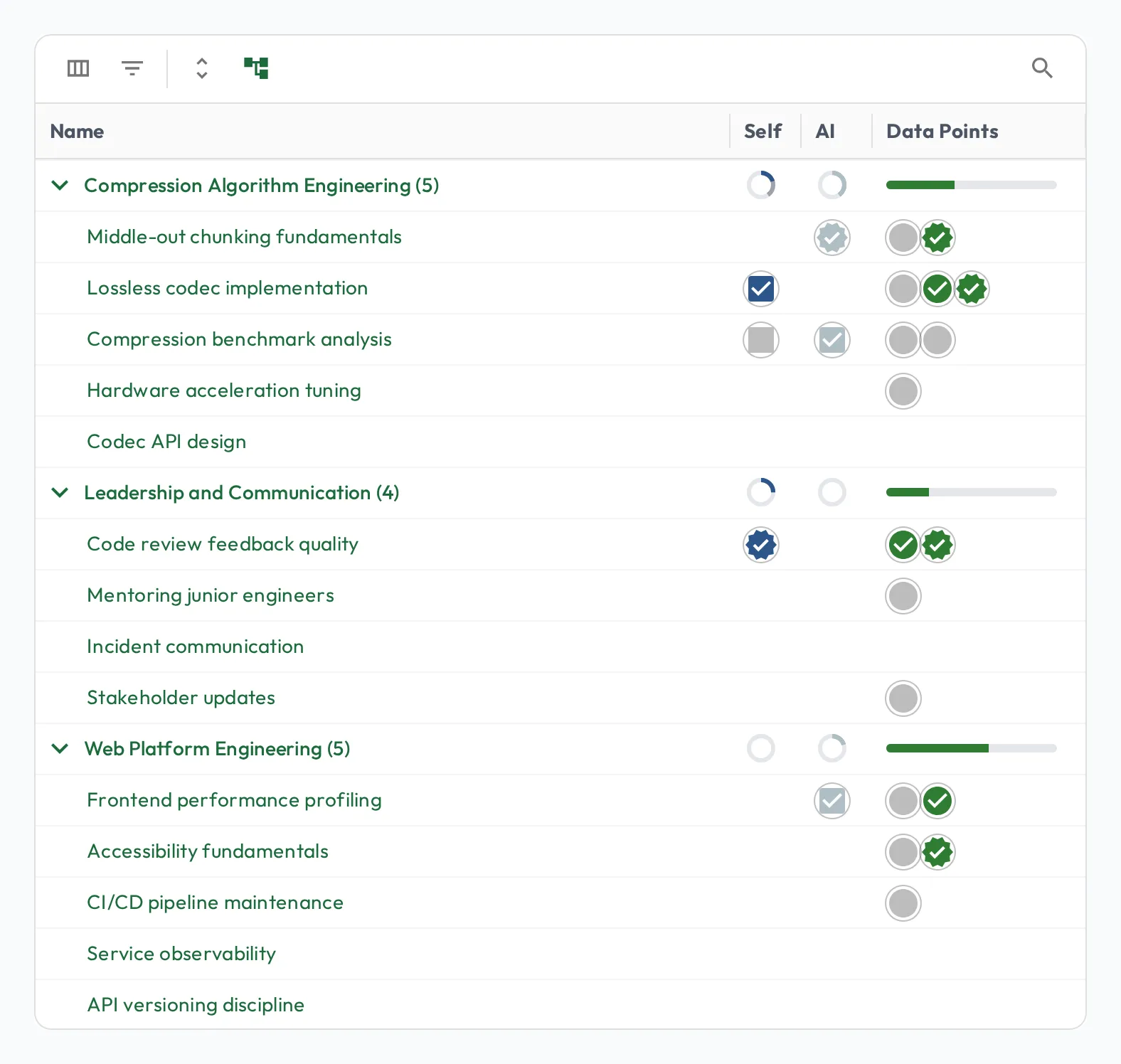Select the Web Platform Engineering (5) group title
This screenshot has width=1121, height=1064.
tap(218, 749)
